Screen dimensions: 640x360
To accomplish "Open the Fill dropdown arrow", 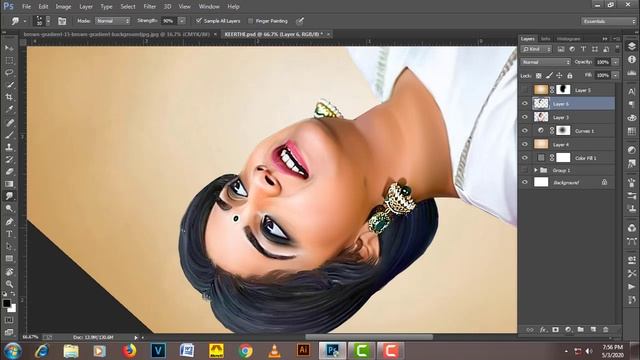I will (615, 76).
